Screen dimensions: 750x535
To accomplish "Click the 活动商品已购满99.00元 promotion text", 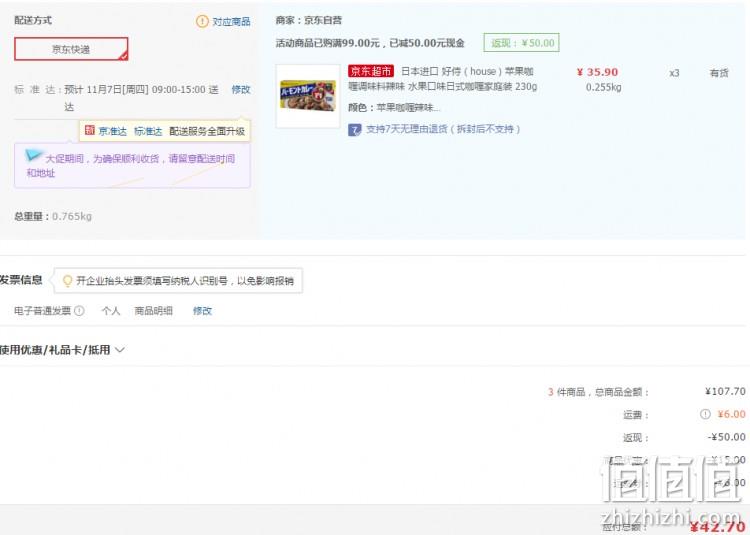I will pos(370,43).
